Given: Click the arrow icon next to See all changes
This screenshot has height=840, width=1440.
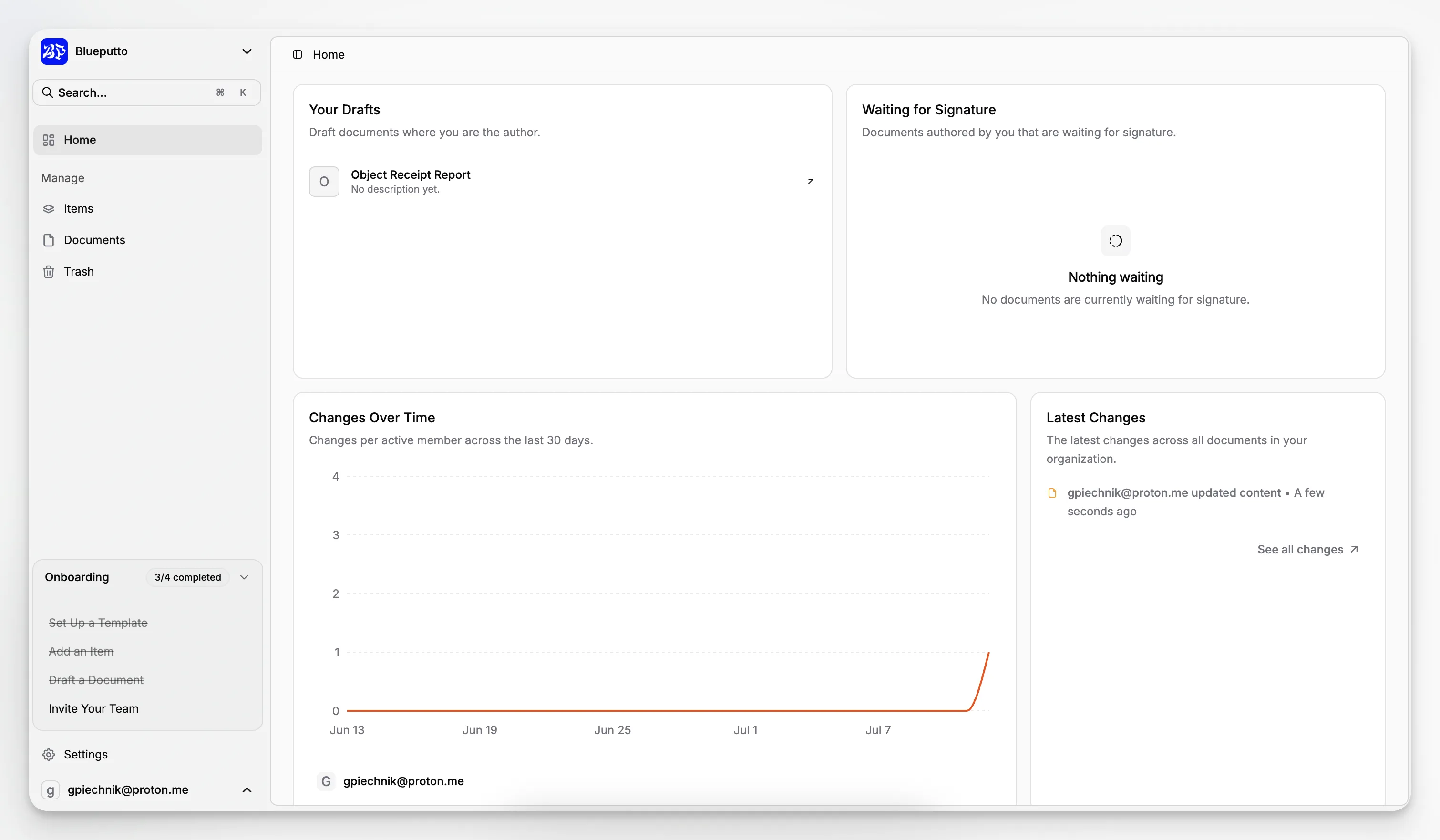Looking at the screenshot, I should tap(1354, 549).
